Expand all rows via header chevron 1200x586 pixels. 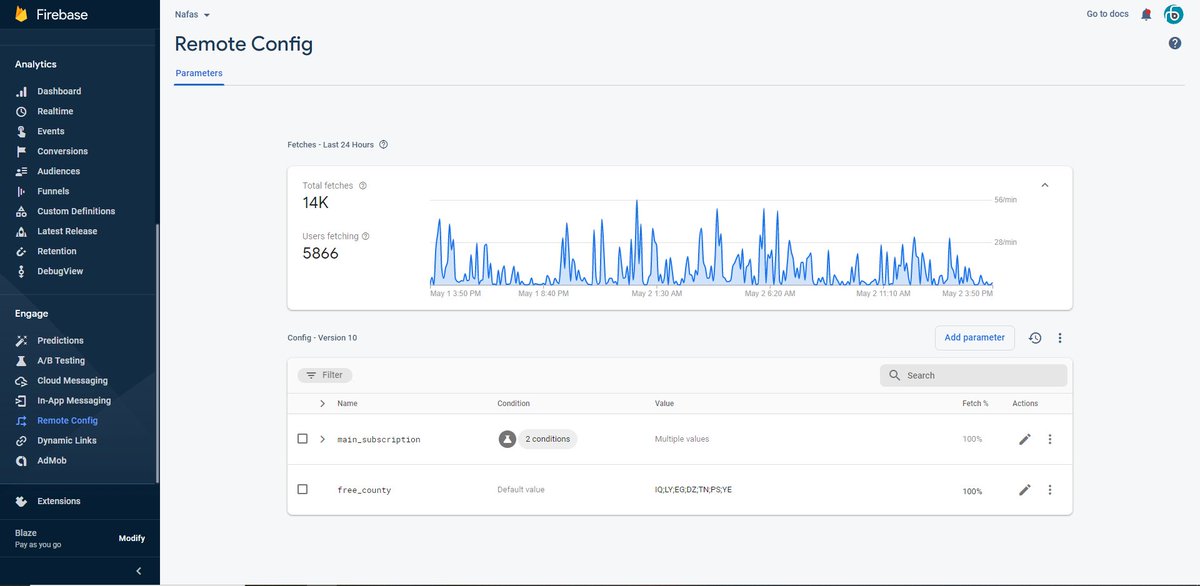[322, 403]
